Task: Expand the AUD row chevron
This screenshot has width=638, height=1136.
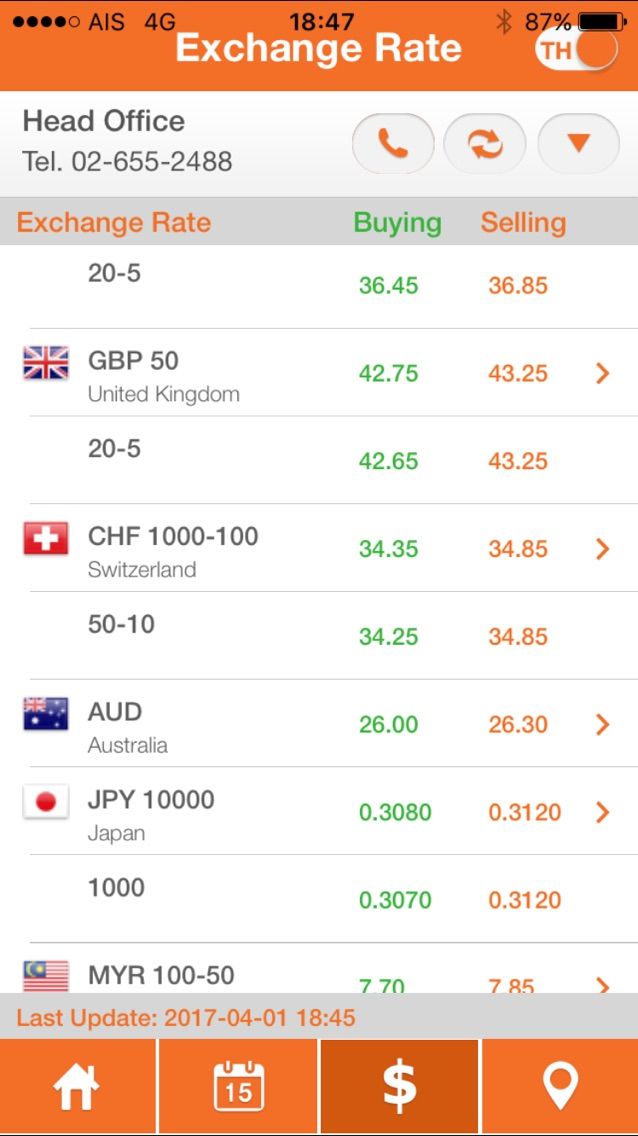Action: point(602,724)
